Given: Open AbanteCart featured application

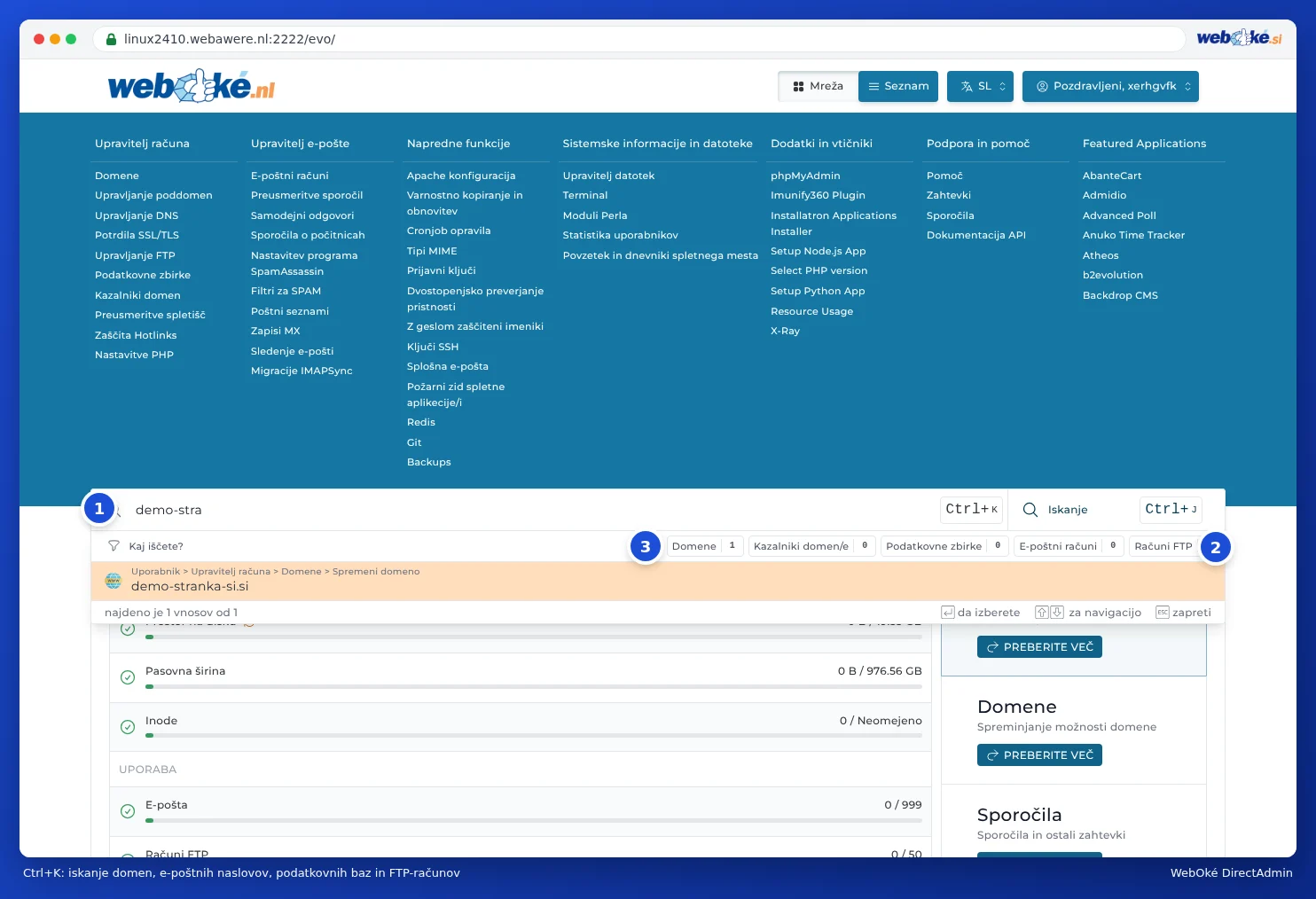Looking at the screenshot, I should coord(1112,176).
